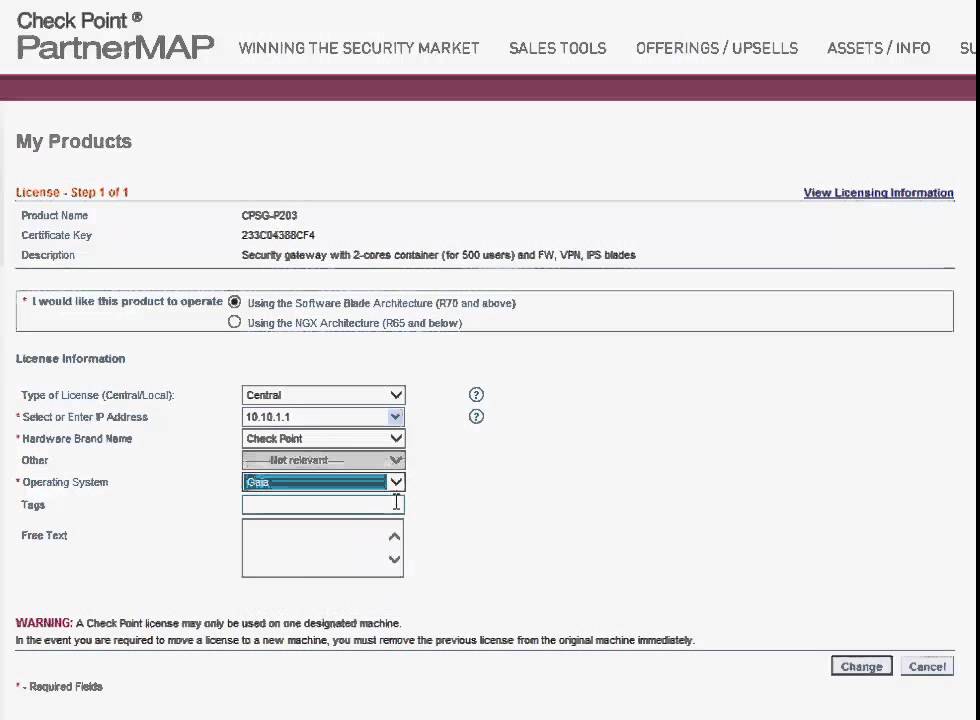Click product name value CPSG-P203

[269, 215]
